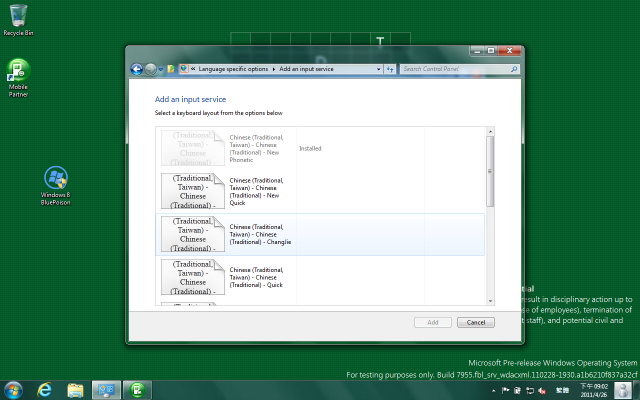Viewport: 640px width, 400px height.
Task: Launch Internet Explorer from taskbar
Action: [44, 390]
